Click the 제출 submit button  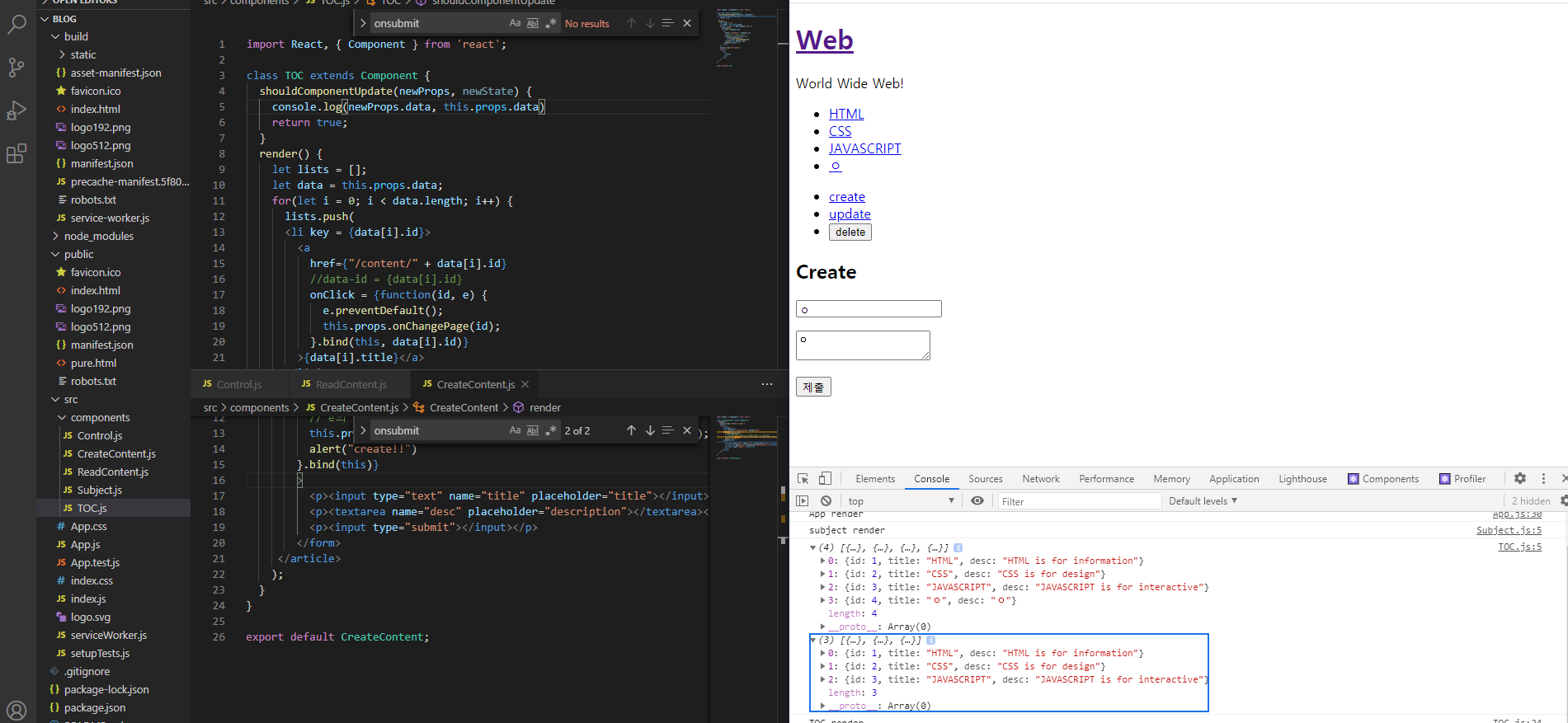click(x=813, y=387)
